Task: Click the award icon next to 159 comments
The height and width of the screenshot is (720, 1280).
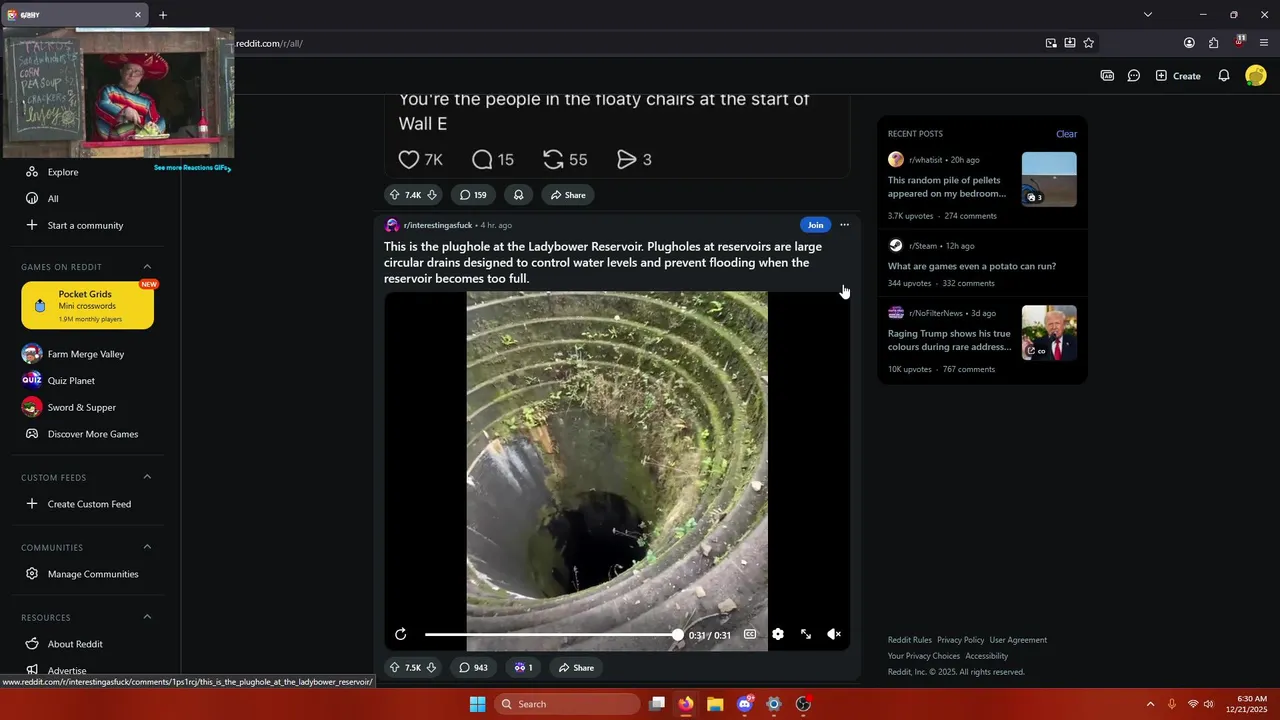Action: click(x=518, y=195)
